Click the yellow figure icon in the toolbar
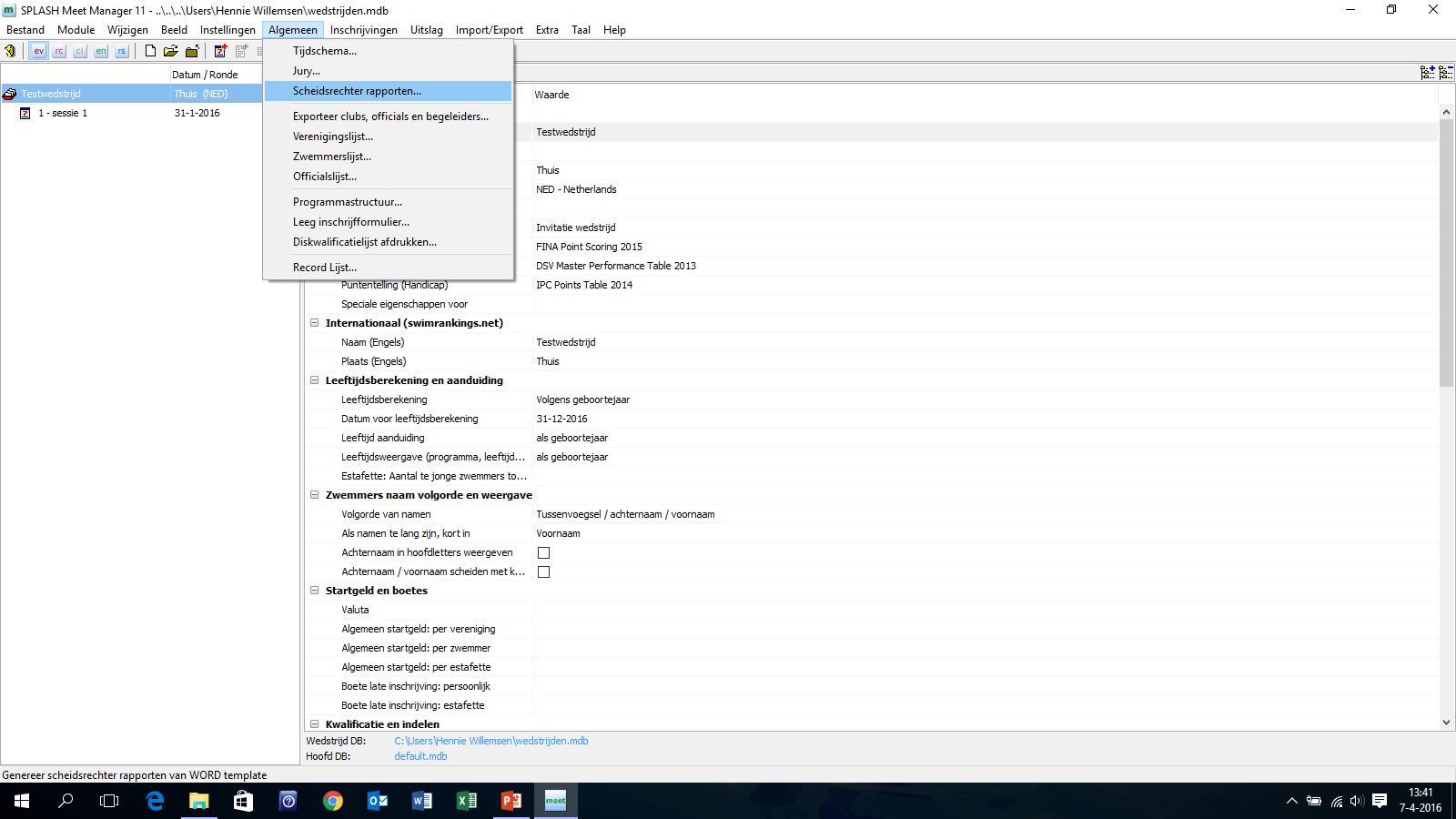 click(x=11, y=51)
